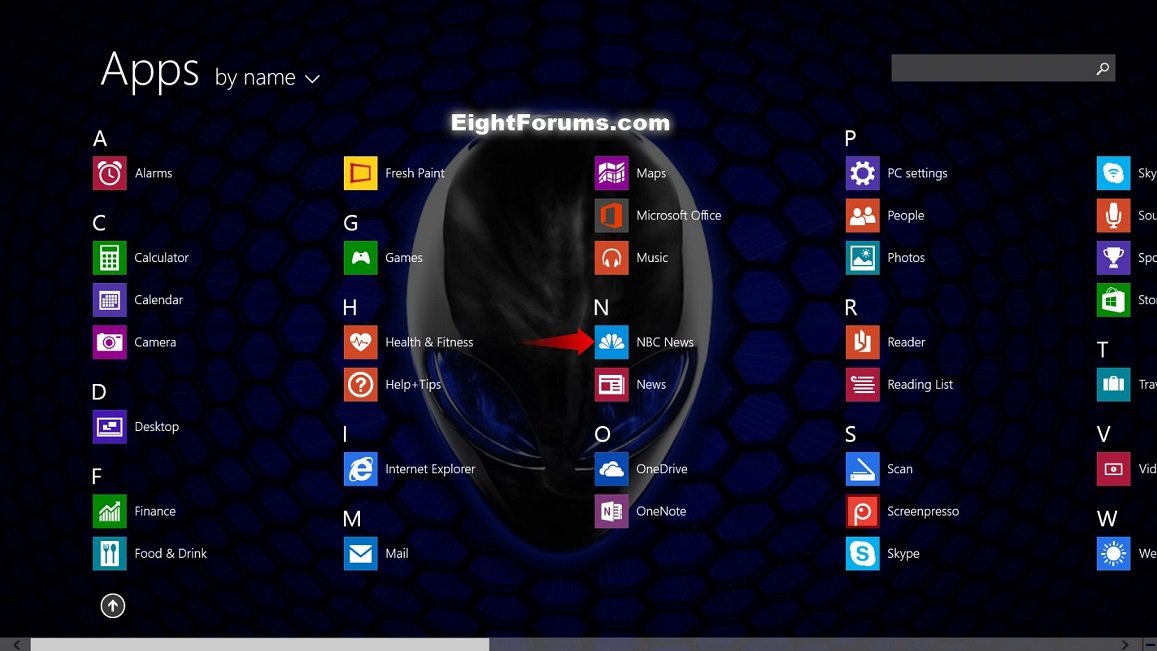The image size is (1157, 651).
Task: Click the letter F group header
Action: (97, 476)
